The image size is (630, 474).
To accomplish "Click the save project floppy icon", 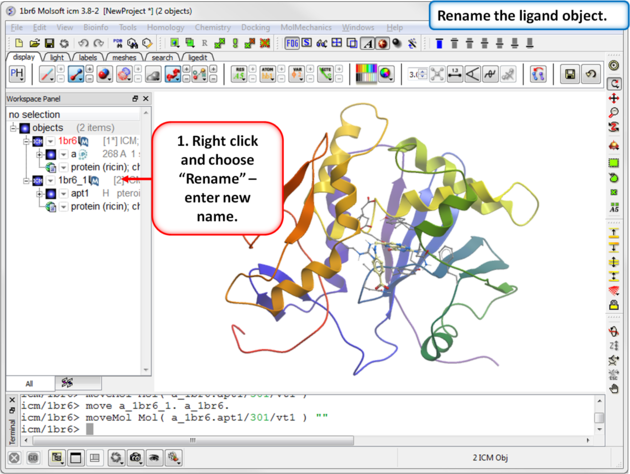I will (49, 44).
